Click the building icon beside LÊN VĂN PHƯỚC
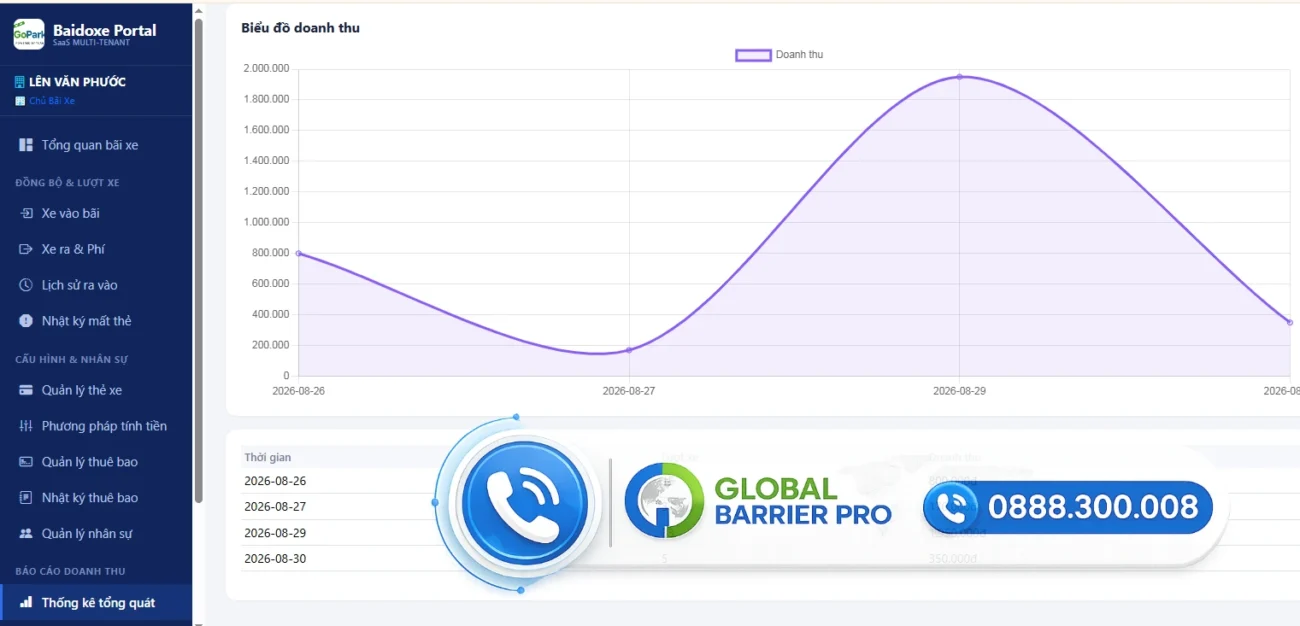Viewport: 1300px width, 626px height. 20,82
